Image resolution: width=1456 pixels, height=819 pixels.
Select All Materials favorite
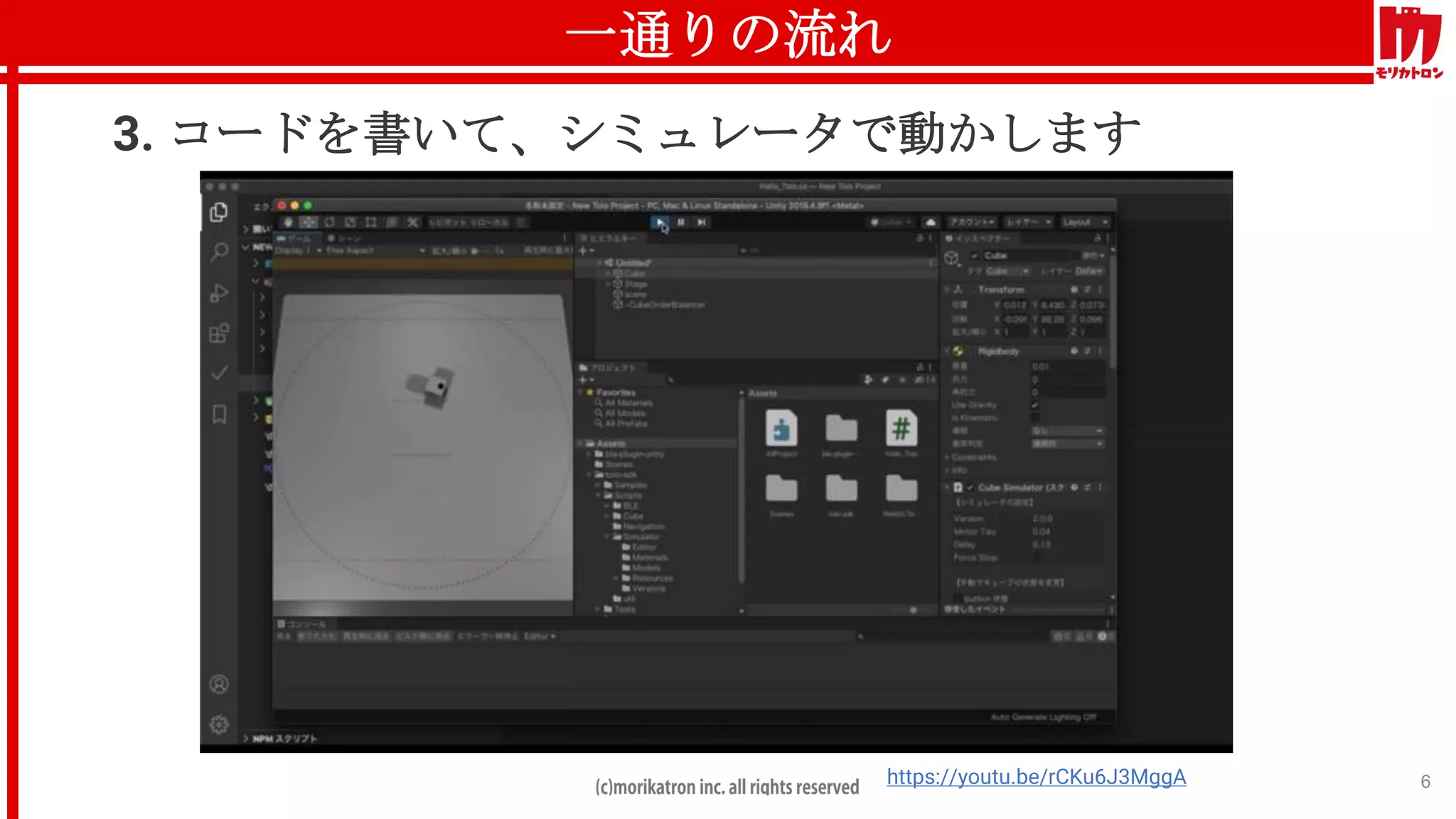628,403
